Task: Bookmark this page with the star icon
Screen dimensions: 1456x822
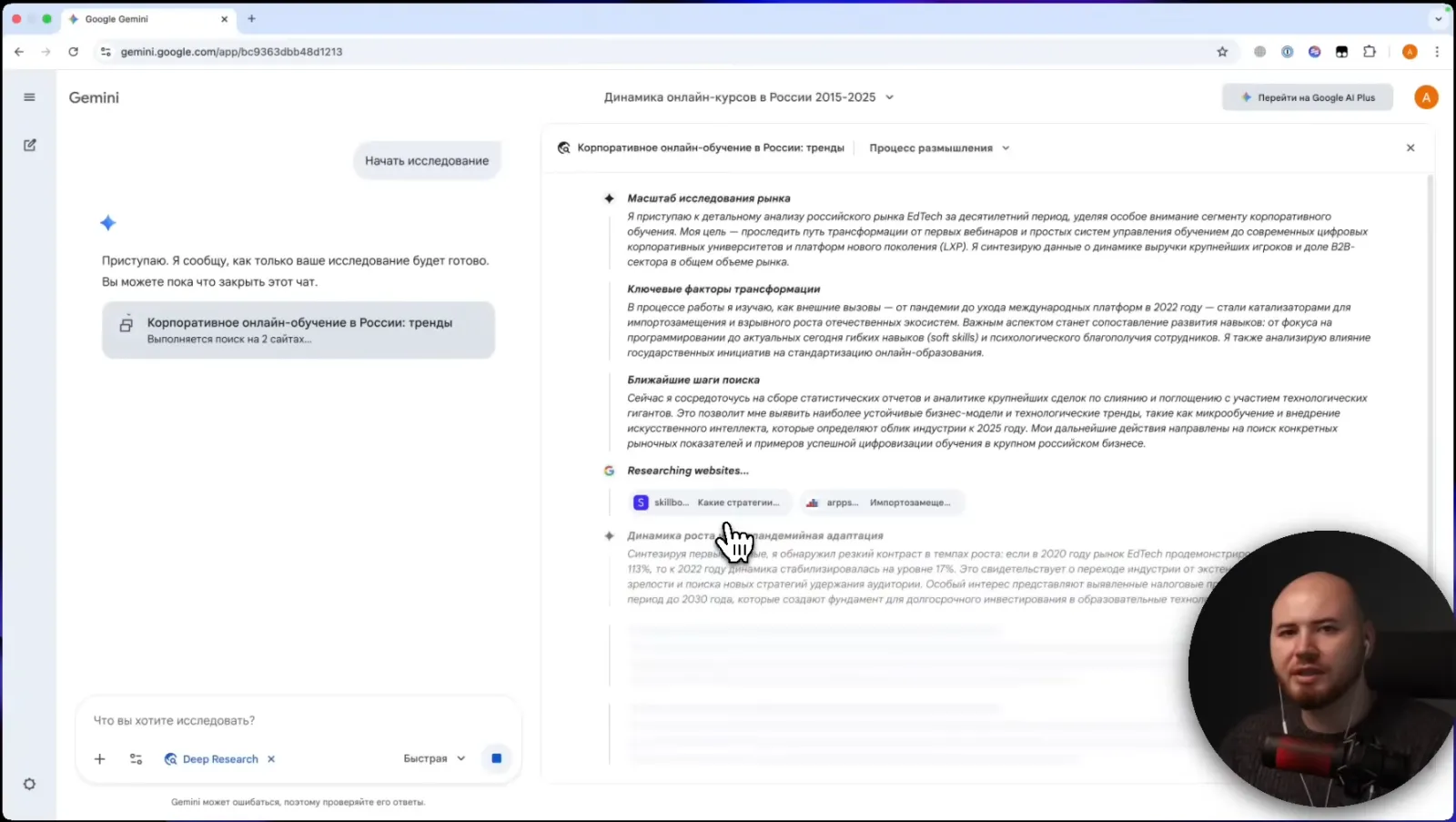Action: point(1222,52)
